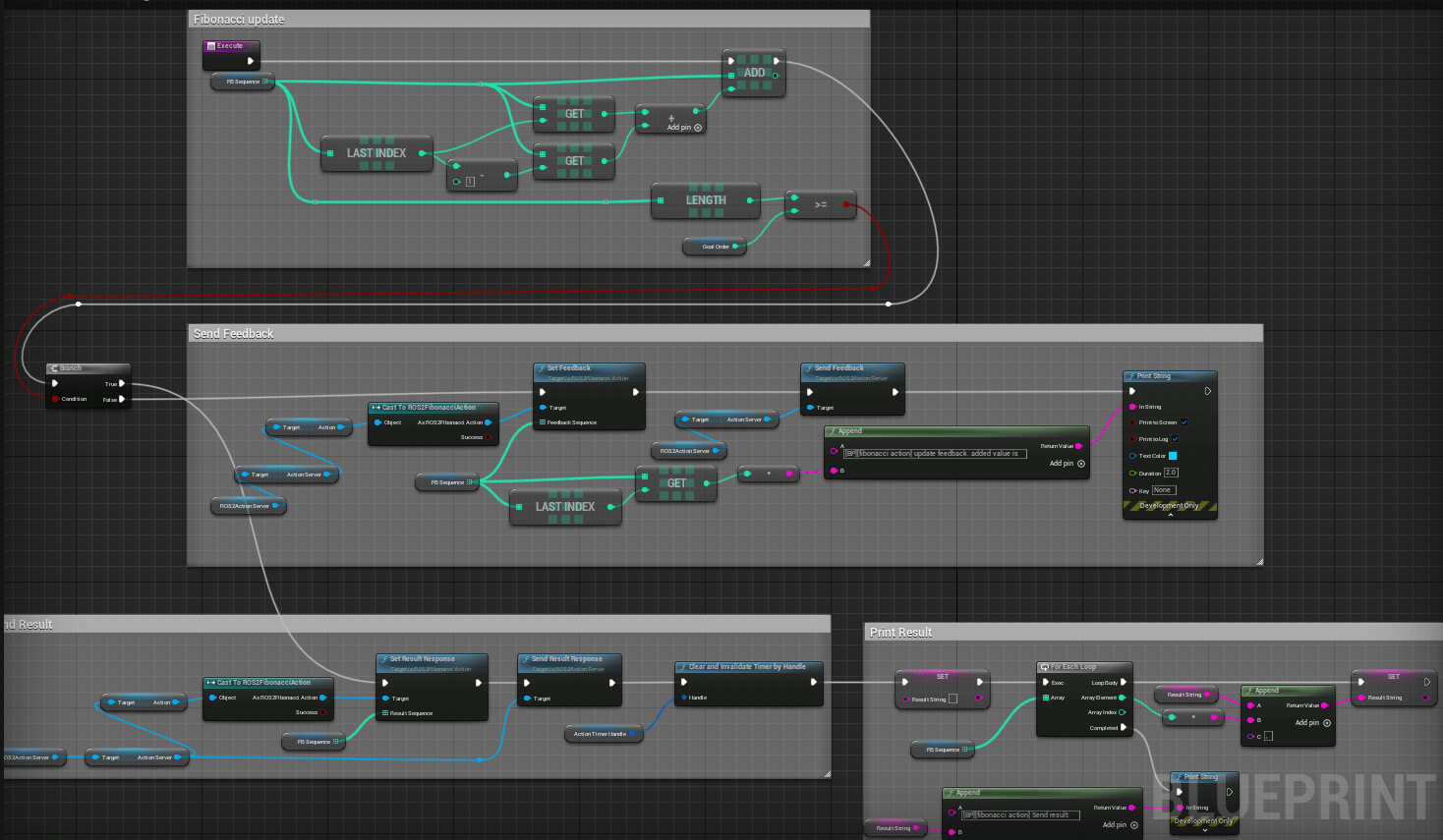
Task: Click the Duration value field on Print String
Action: tap(1171, 473)
